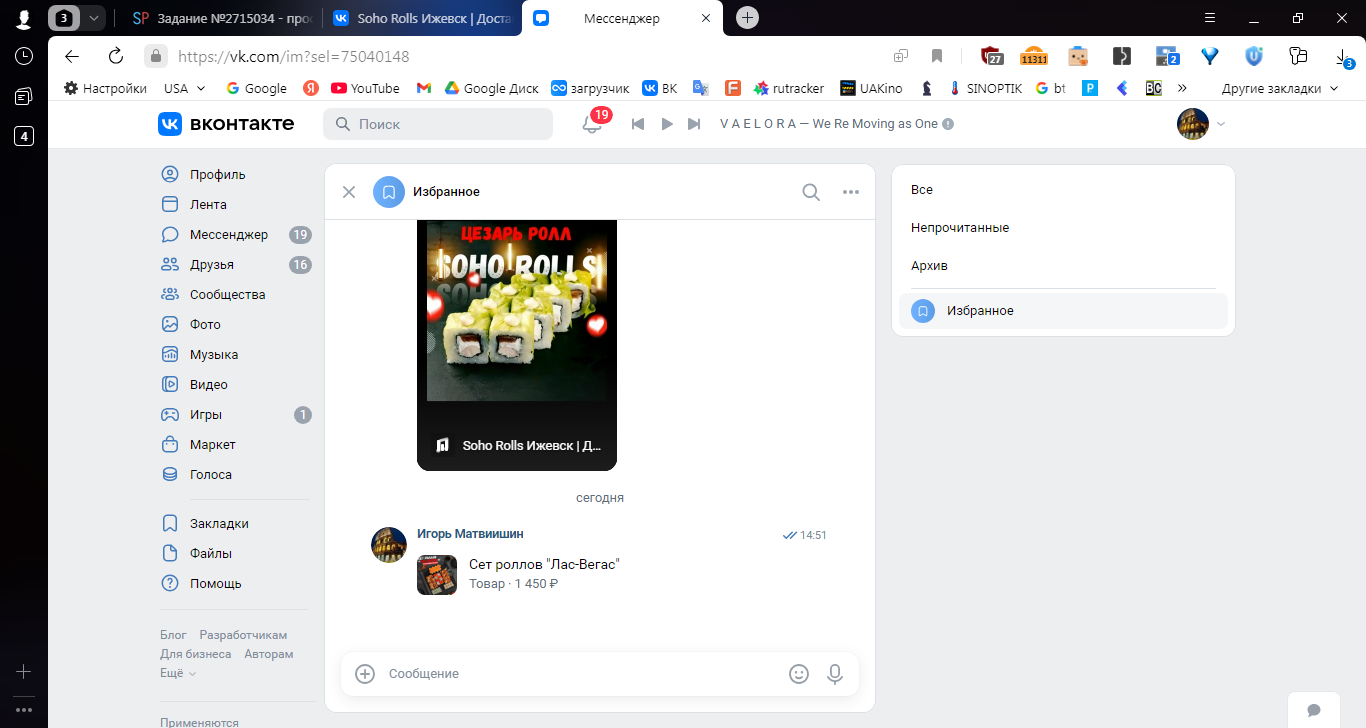
Task: Focus the VK Поиск search box
Action: point(438,124)
